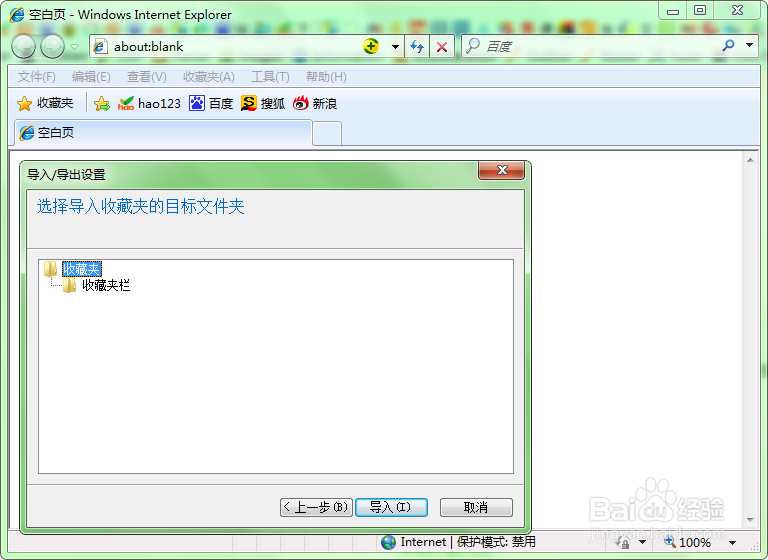Open the 新浪 favorites link

315,103
